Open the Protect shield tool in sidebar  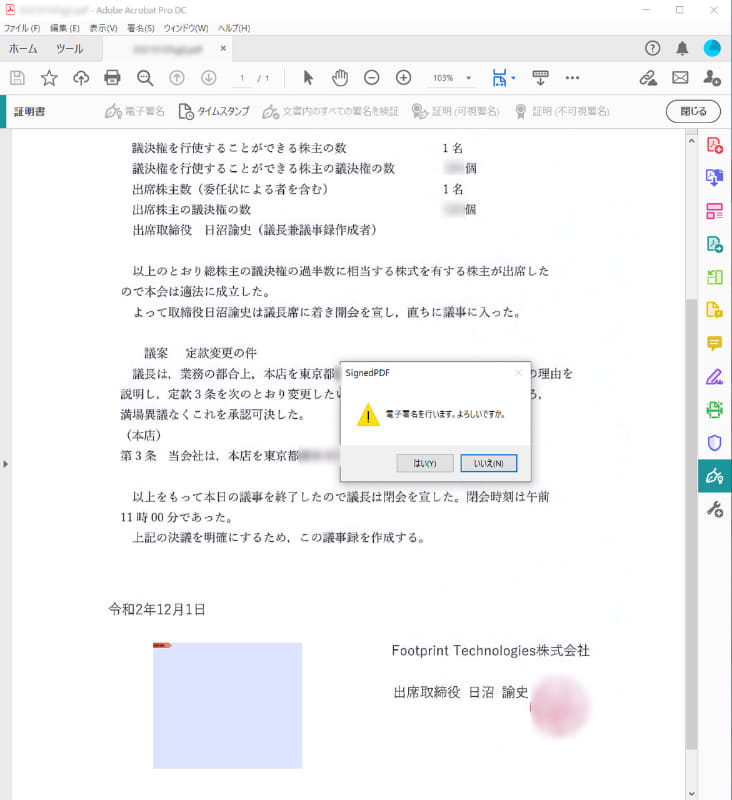tap(714, 443)
